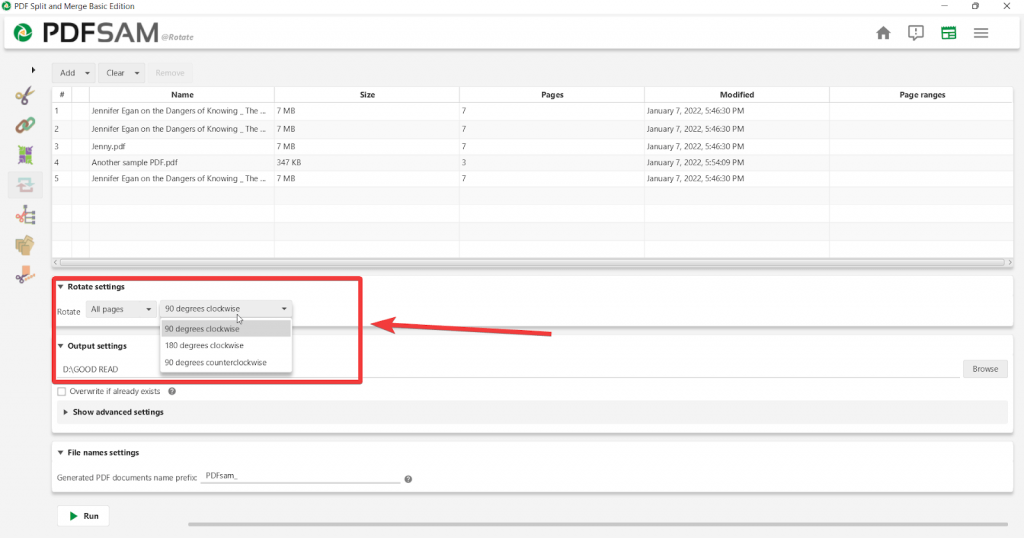This screenshot has width=1024, height=538.
Task: Choose 180 degrees clockwise option
Action: coord(226,345)
